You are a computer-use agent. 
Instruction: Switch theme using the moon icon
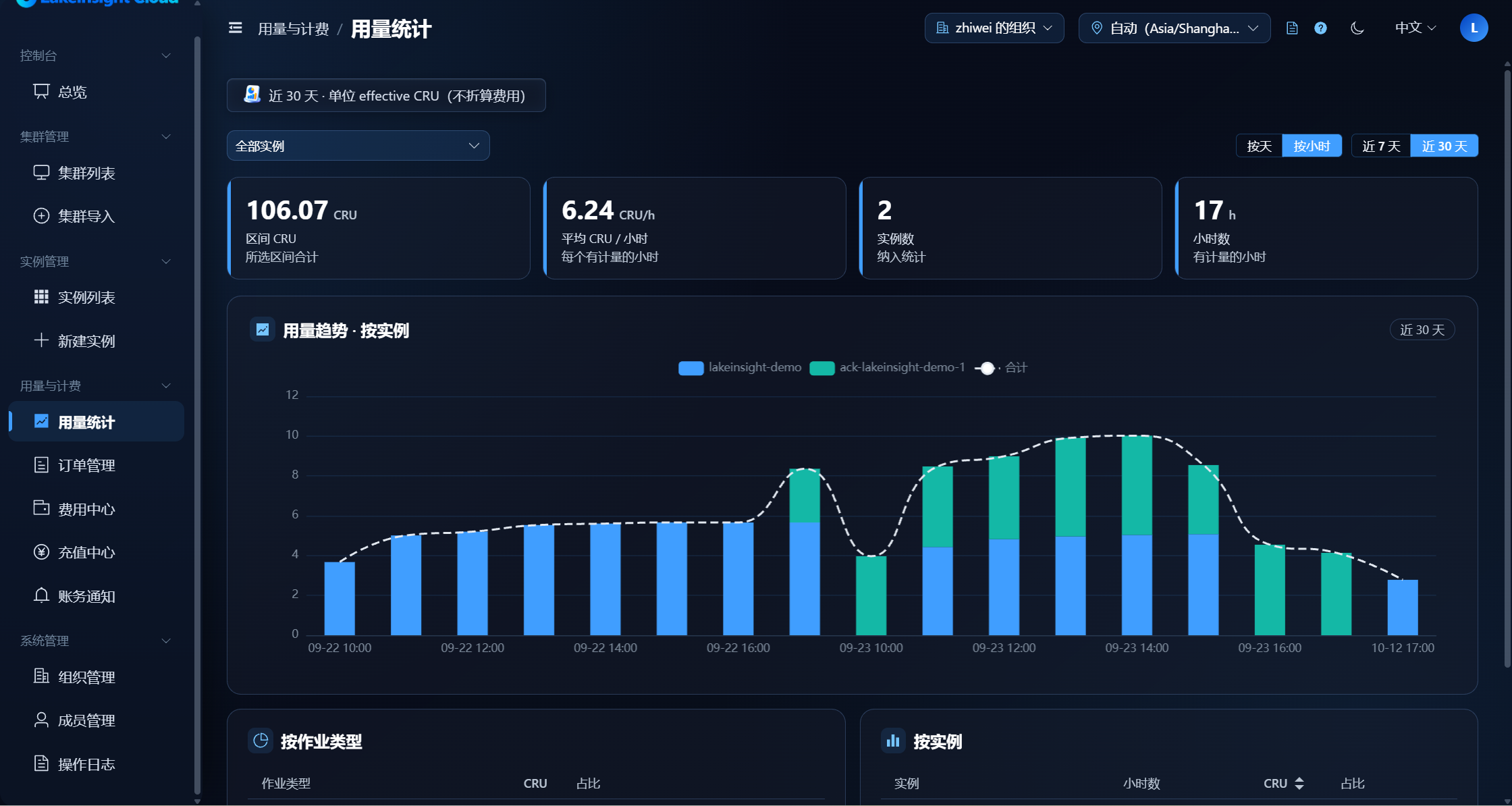(x=1357, y=28)
